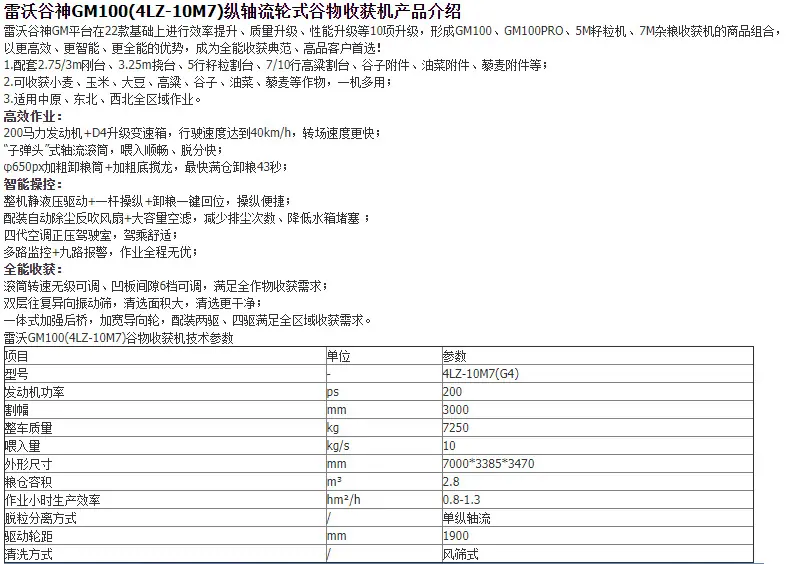The image size is (786, 564).
Task: Click the 驱动轮距 row label
Action: 29,536
